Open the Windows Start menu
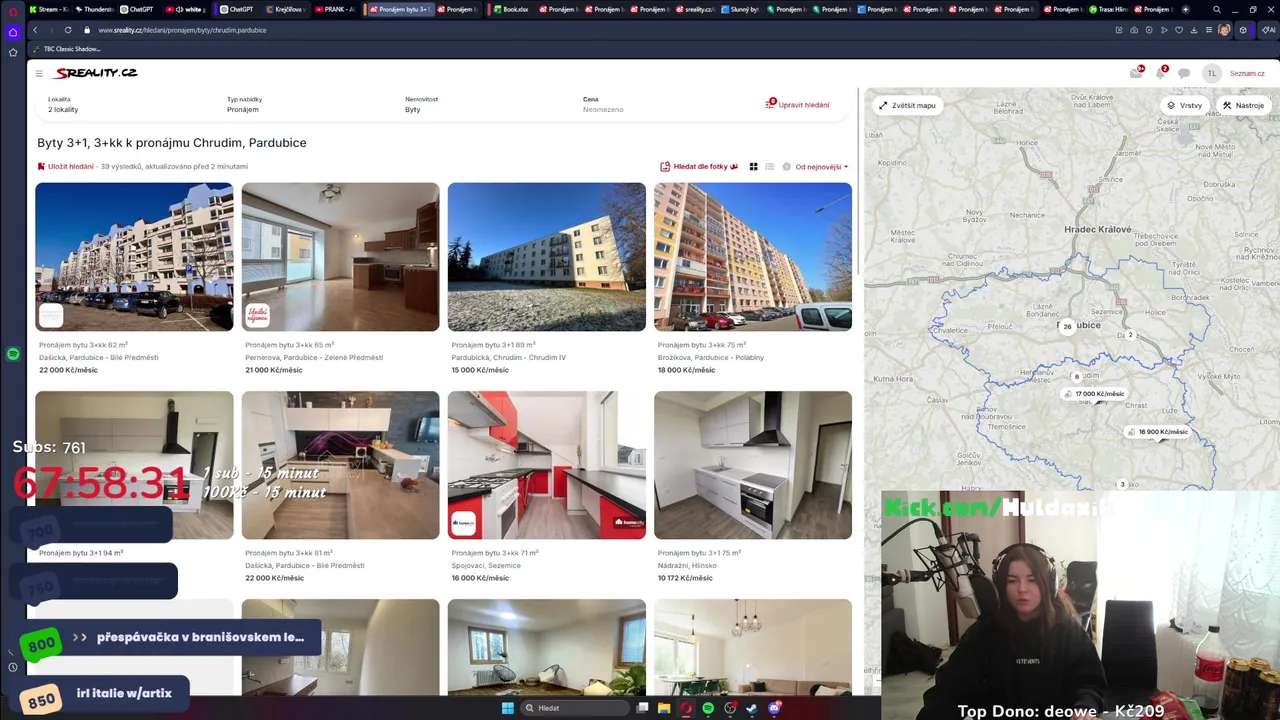 point(507,708)
